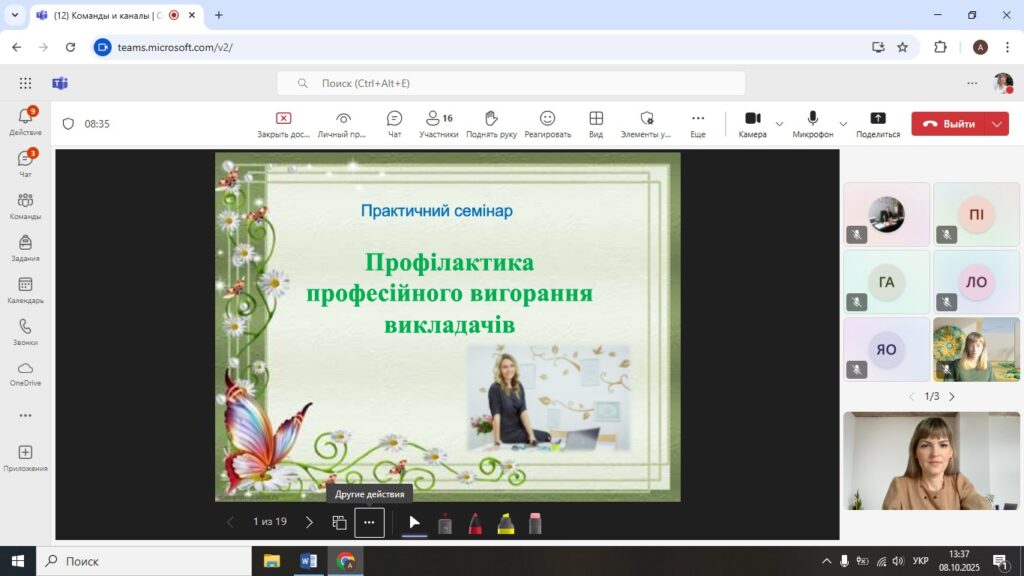Go to the next presentation slide
This screenshot has width=1024, height=576.
click(x=309, y=522)
